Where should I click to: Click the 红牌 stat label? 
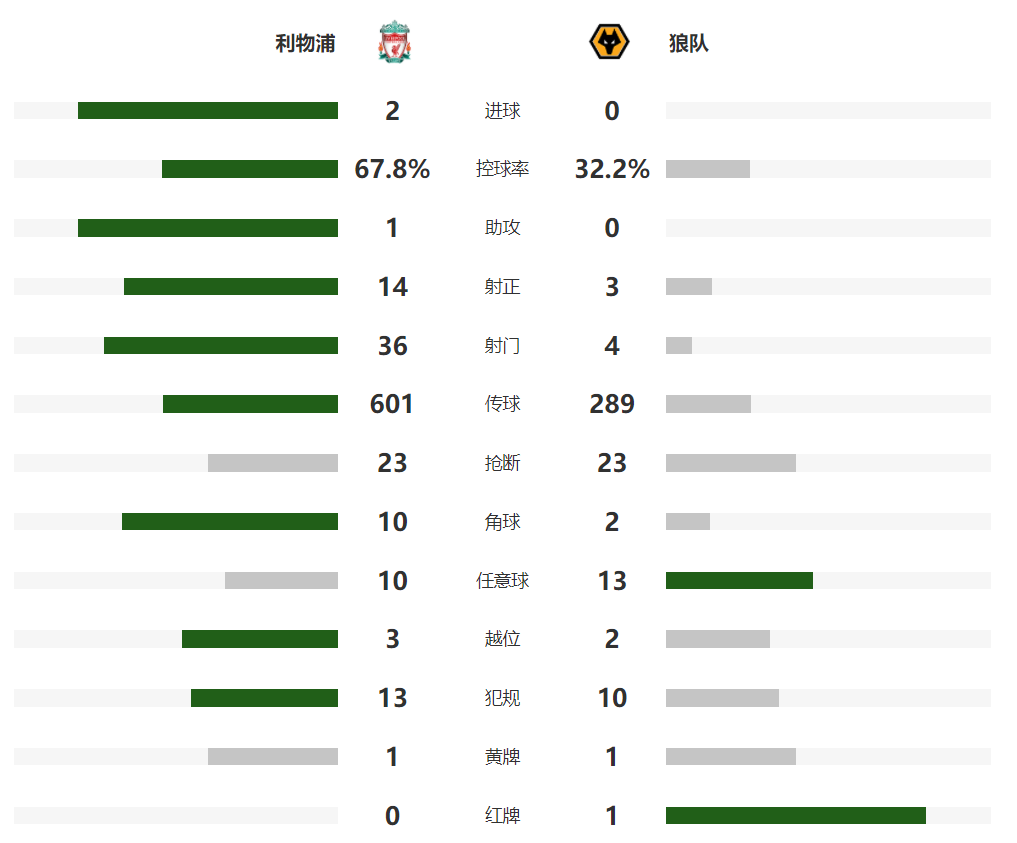502,815
